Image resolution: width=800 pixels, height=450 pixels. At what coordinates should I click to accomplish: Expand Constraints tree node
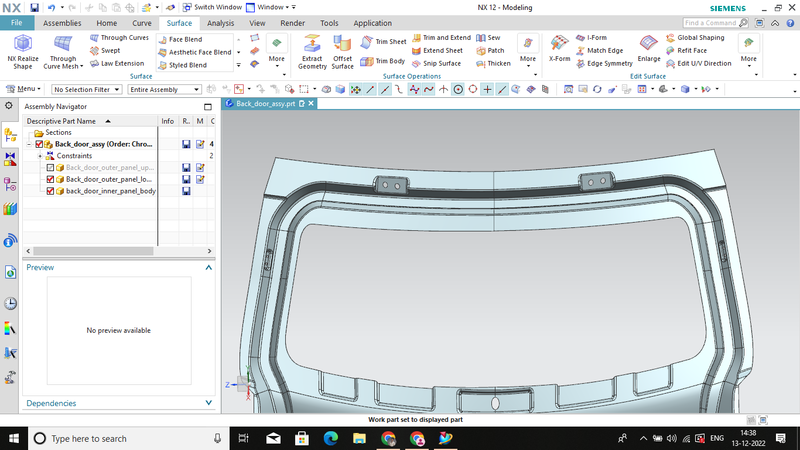click(x=40, y=156)
